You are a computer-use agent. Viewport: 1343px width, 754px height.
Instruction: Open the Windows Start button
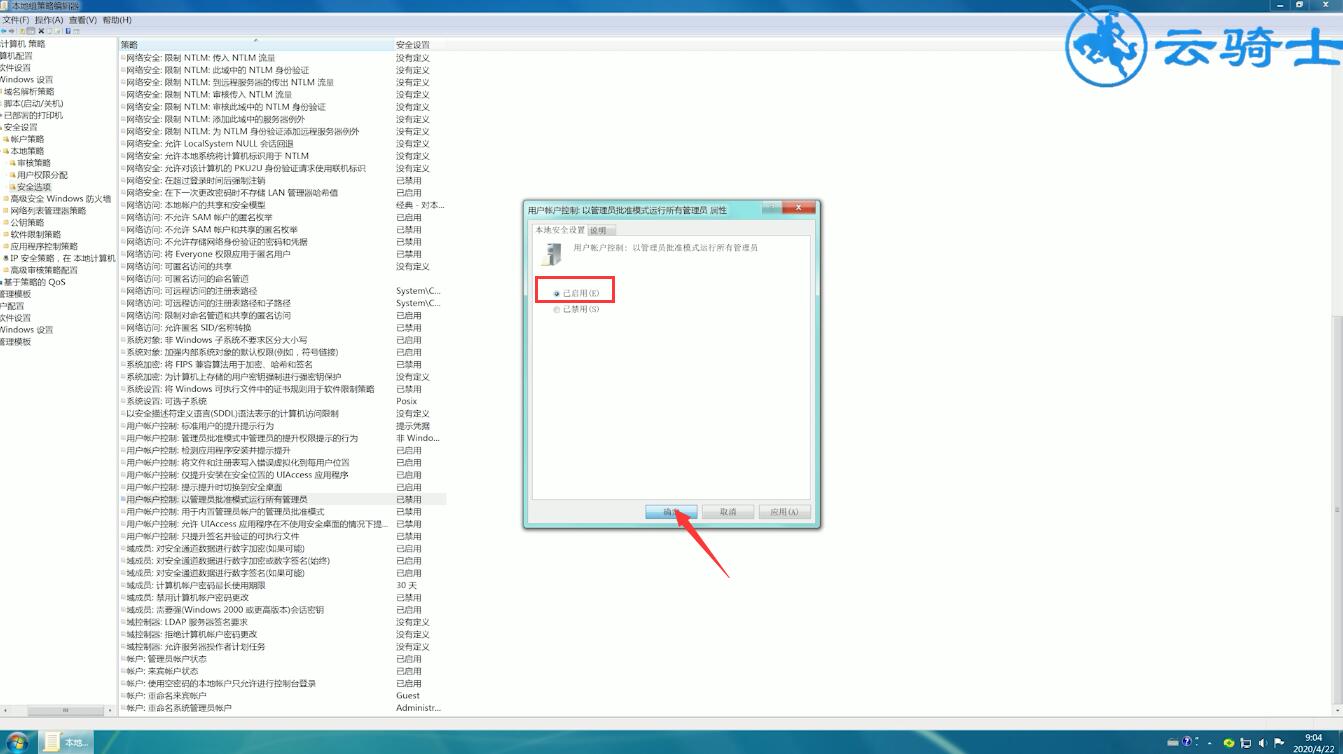[x=17, y=742]
